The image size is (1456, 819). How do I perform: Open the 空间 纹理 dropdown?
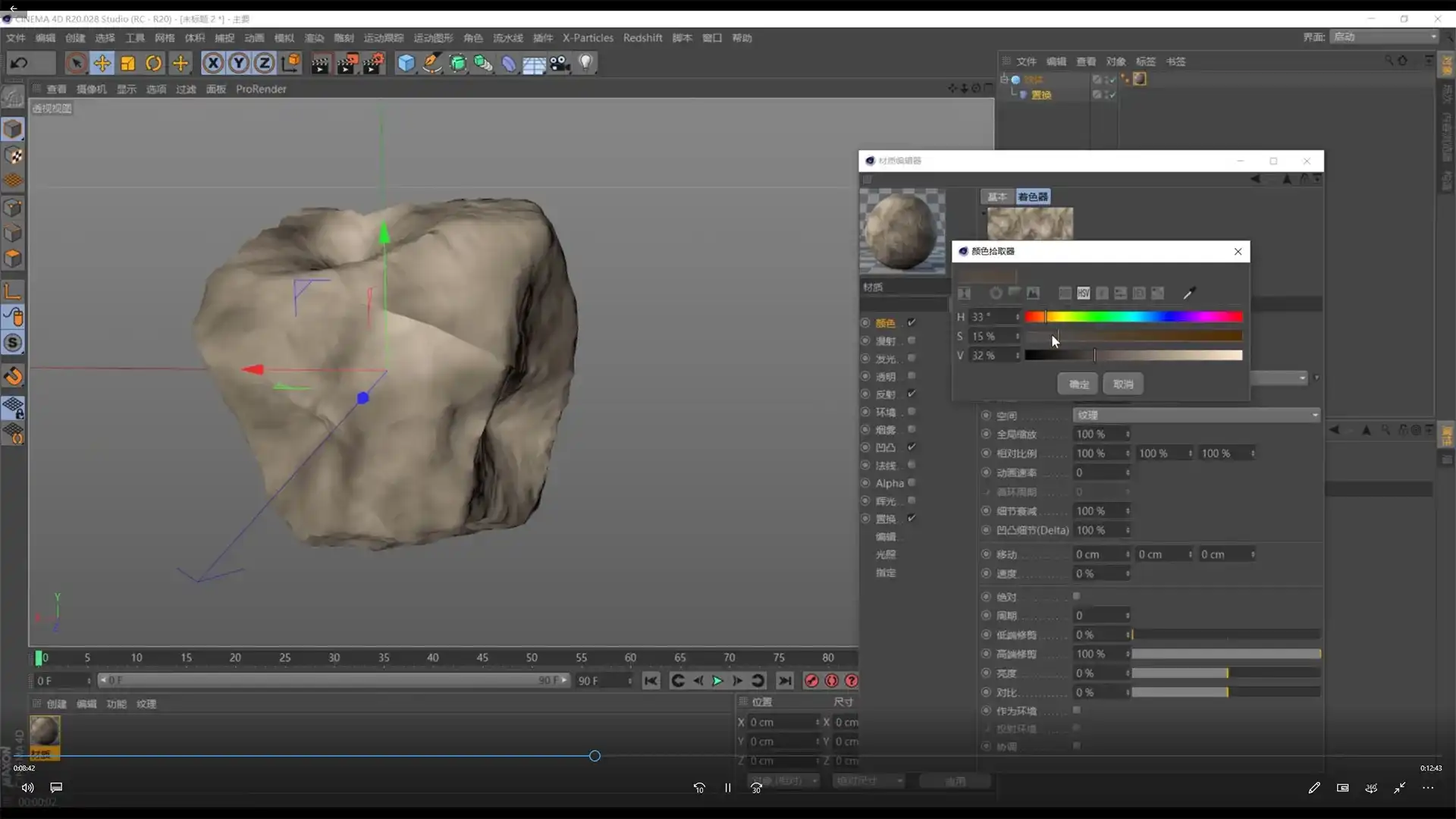1196,415
